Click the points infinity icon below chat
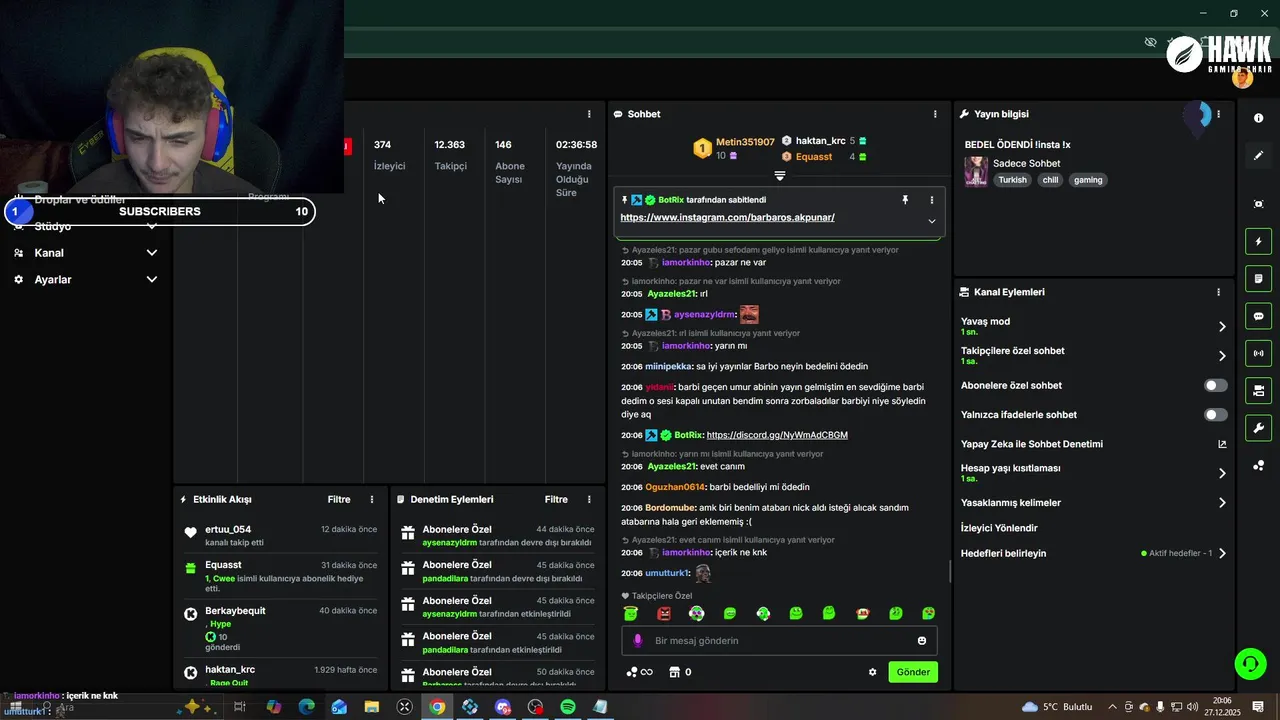Image resolution: width=1280 pixels, height=720 pixels. point(639,672)
